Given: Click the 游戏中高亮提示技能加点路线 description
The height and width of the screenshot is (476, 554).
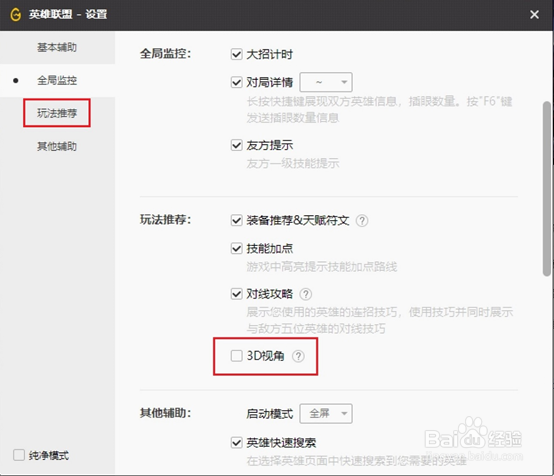Looking at the screenshot, I should point(322,266).
